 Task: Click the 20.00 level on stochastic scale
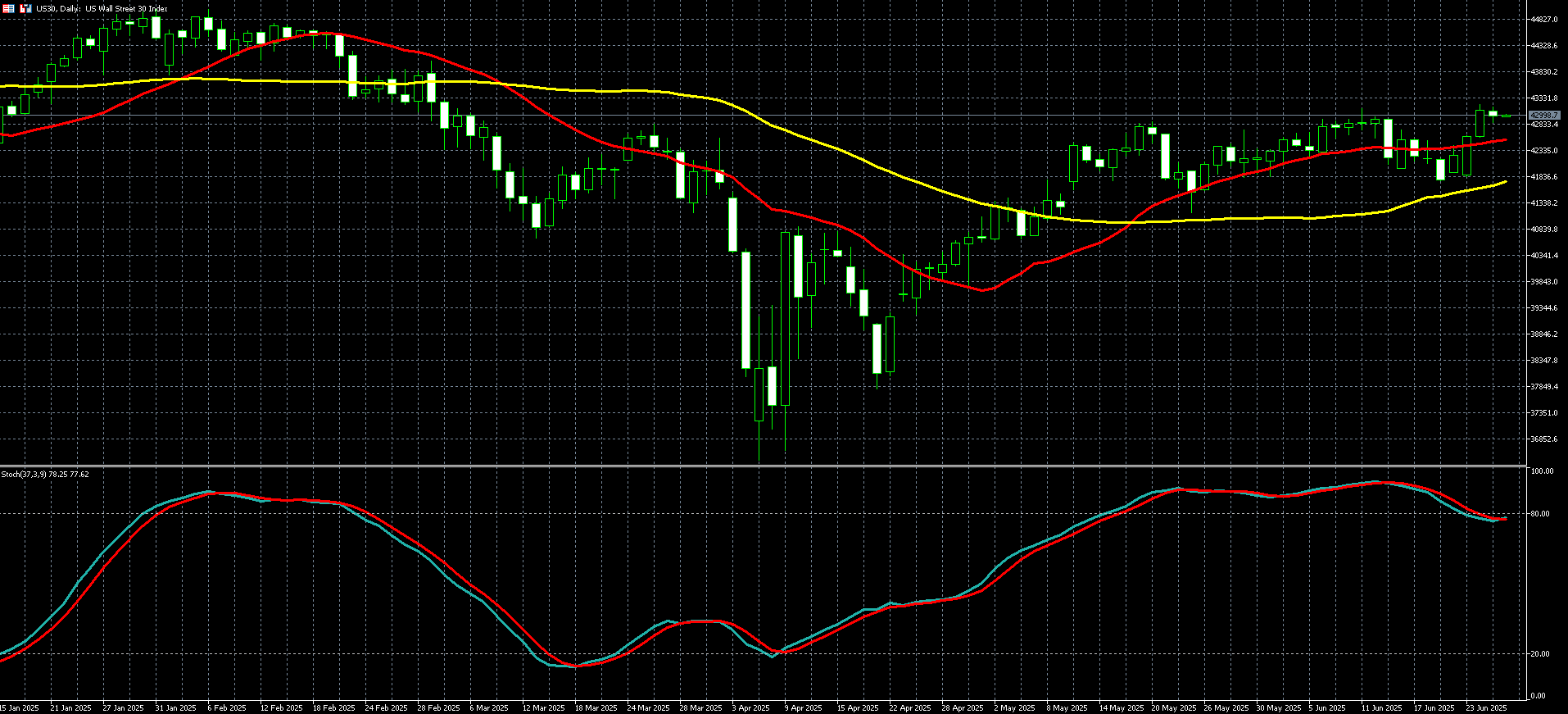click(x=1540, y=654)
